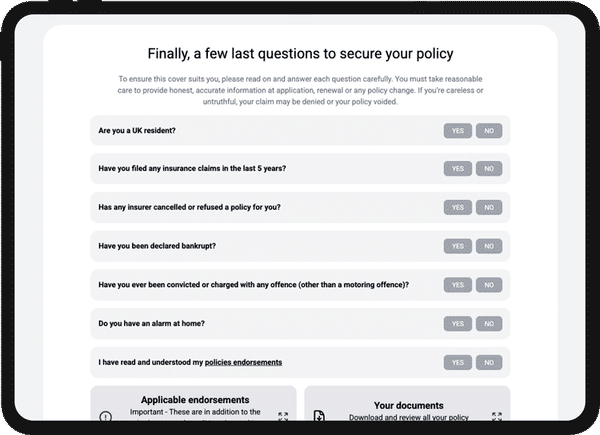The height and width of the screenshot is (435, 600).
Task: Answer YES to having a home alarm
Action: click(458, 323)
